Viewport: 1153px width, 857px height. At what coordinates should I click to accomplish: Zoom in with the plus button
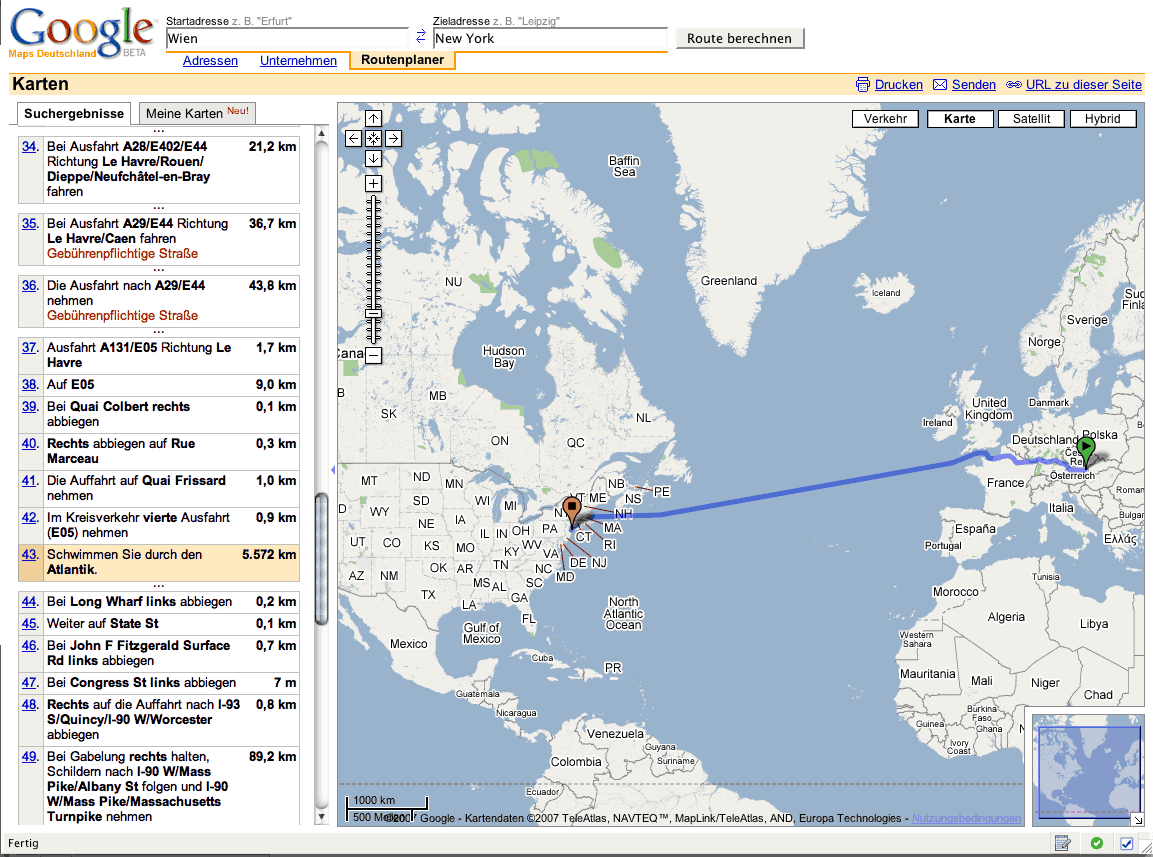[374, 184]
